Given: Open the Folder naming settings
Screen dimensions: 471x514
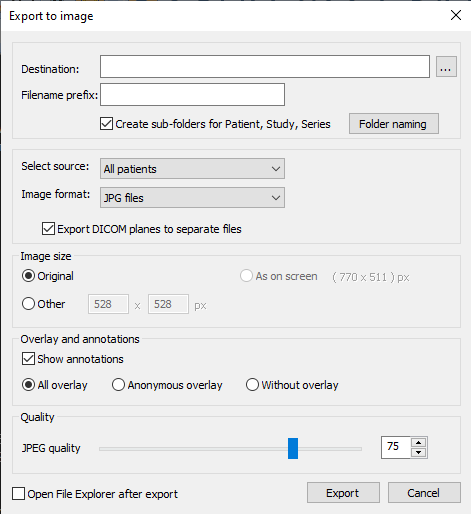Looking at the screenshot, I should pyautogui.click(x=394, y=124).
